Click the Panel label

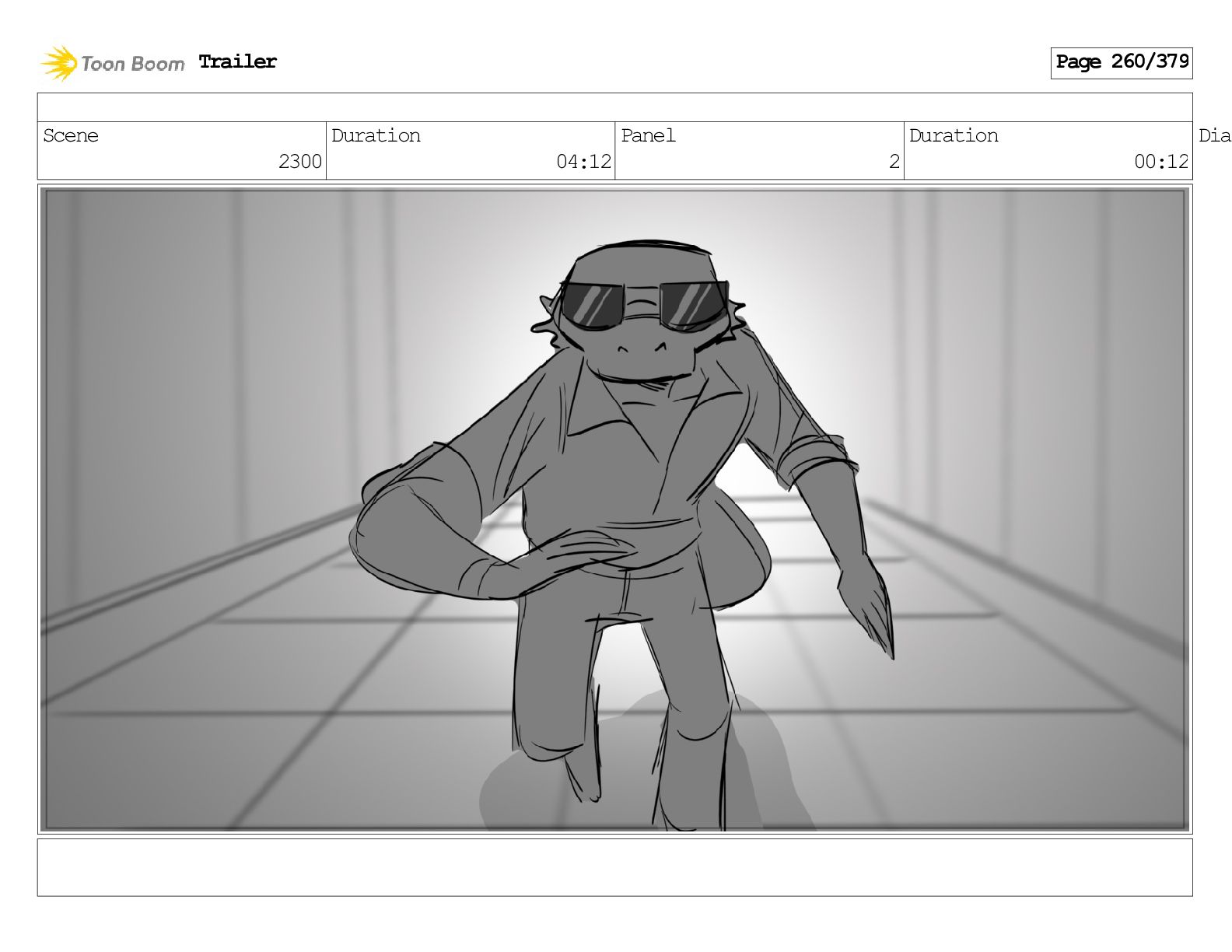coord(648,135)
